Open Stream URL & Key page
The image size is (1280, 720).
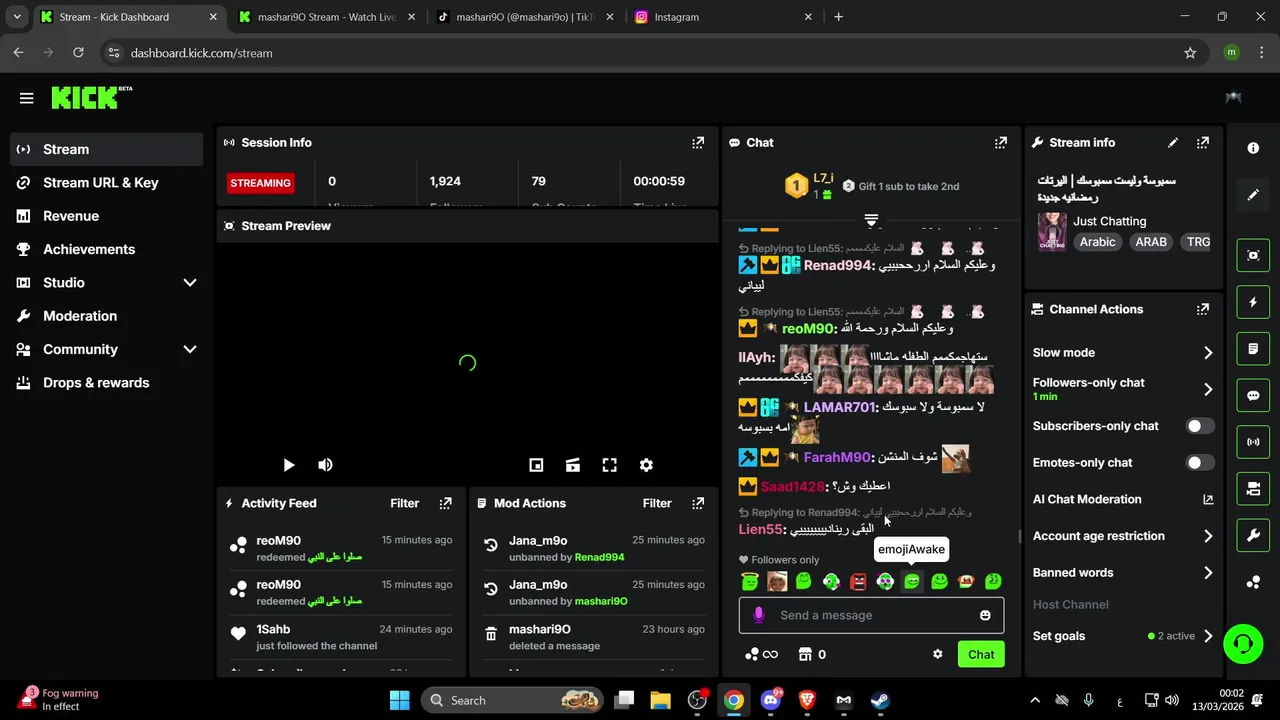(106, 183)
